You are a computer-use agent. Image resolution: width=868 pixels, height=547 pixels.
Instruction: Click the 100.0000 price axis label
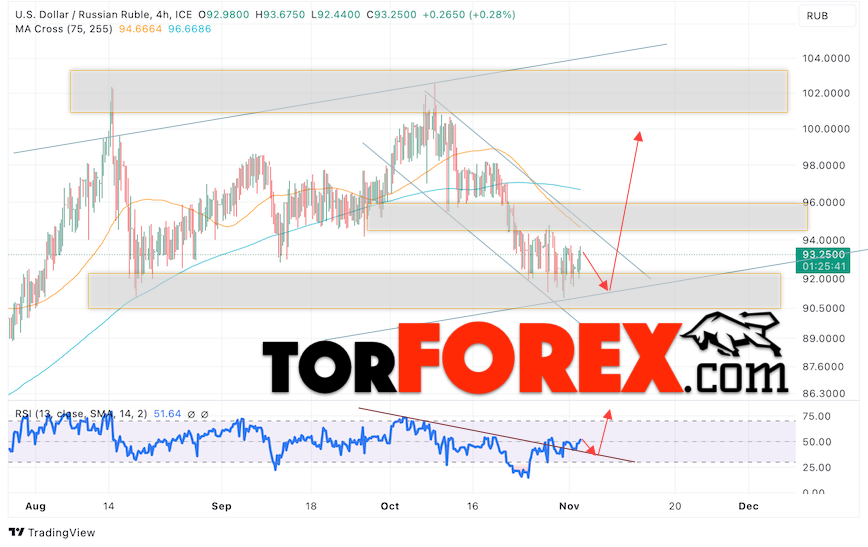(826, 129)
